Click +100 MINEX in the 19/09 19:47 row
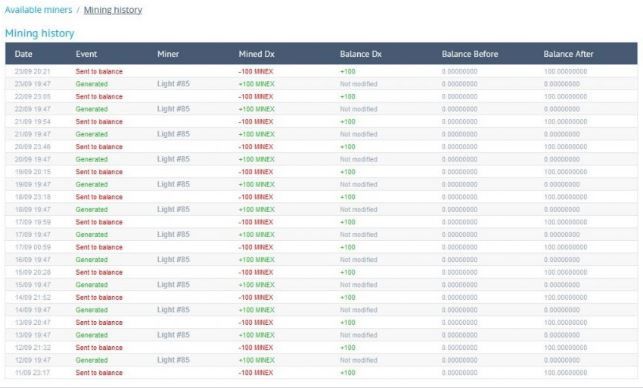 [x=256, y=185]
